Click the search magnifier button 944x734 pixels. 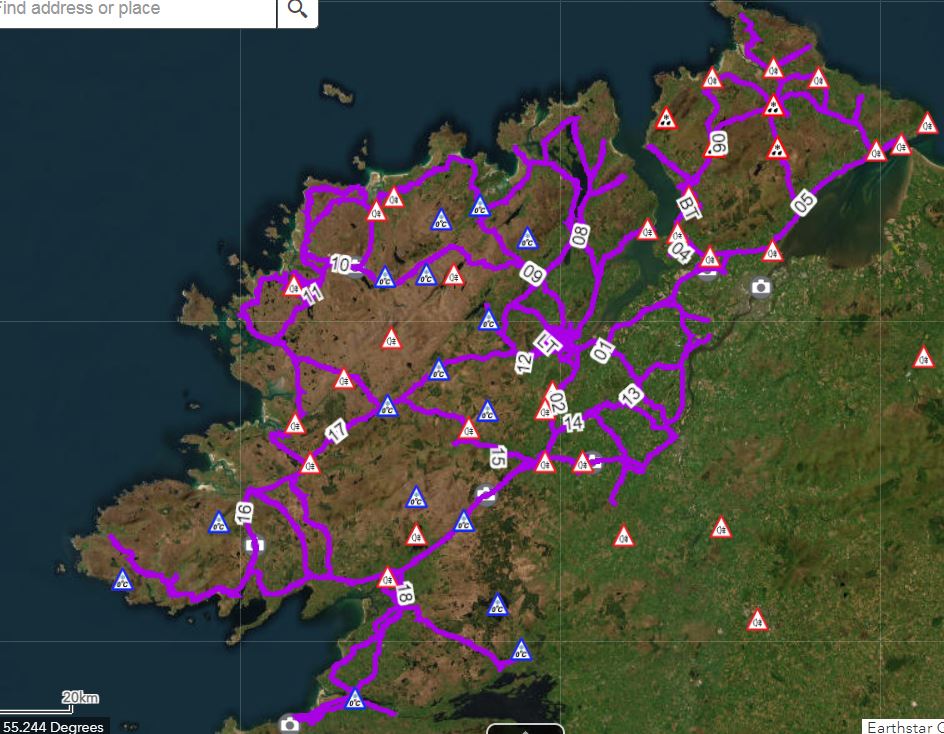pos(297,11)
